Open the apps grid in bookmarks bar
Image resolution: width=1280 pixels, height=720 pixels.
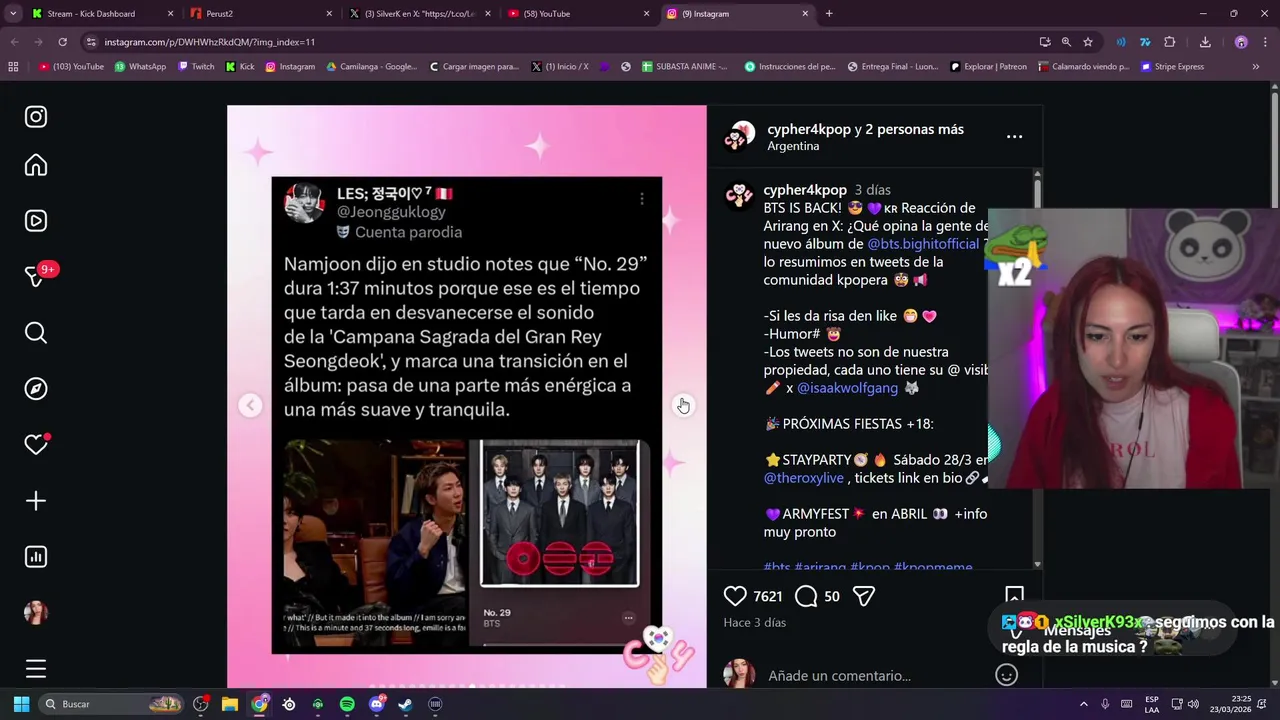pos(13,67)
